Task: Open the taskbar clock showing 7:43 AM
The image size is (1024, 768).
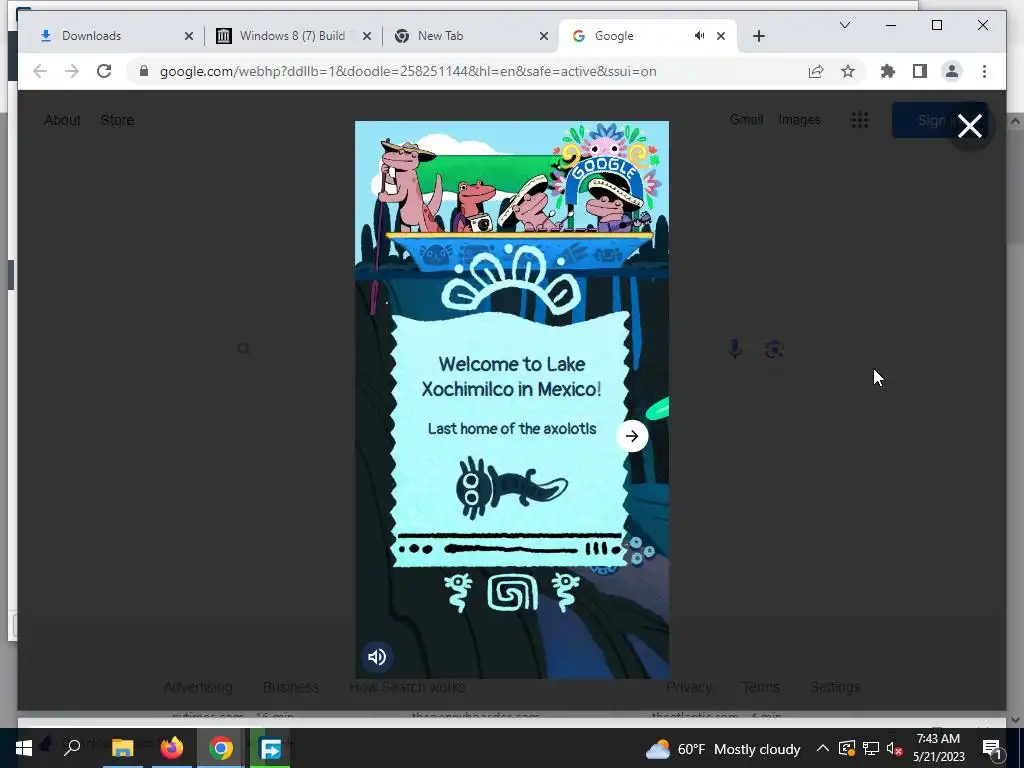Action: point(938,748)
